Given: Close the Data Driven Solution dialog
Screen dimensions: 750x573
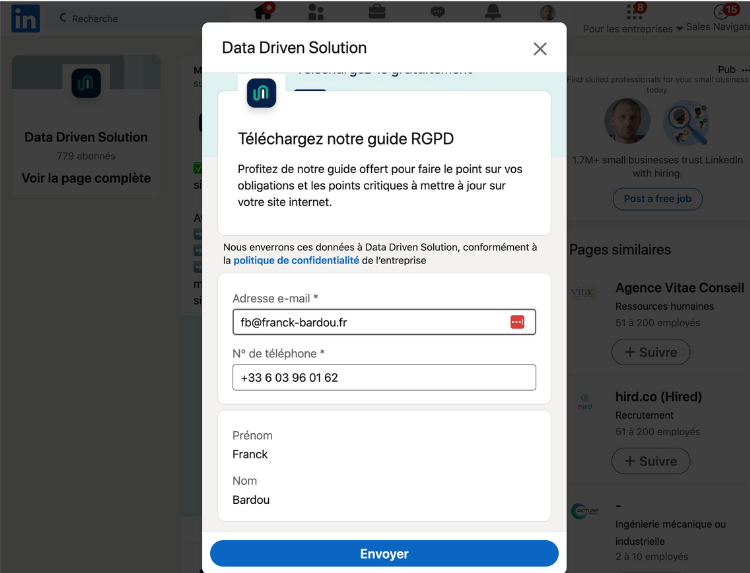Looking at the screenshot, I should [x=540, y=49].
